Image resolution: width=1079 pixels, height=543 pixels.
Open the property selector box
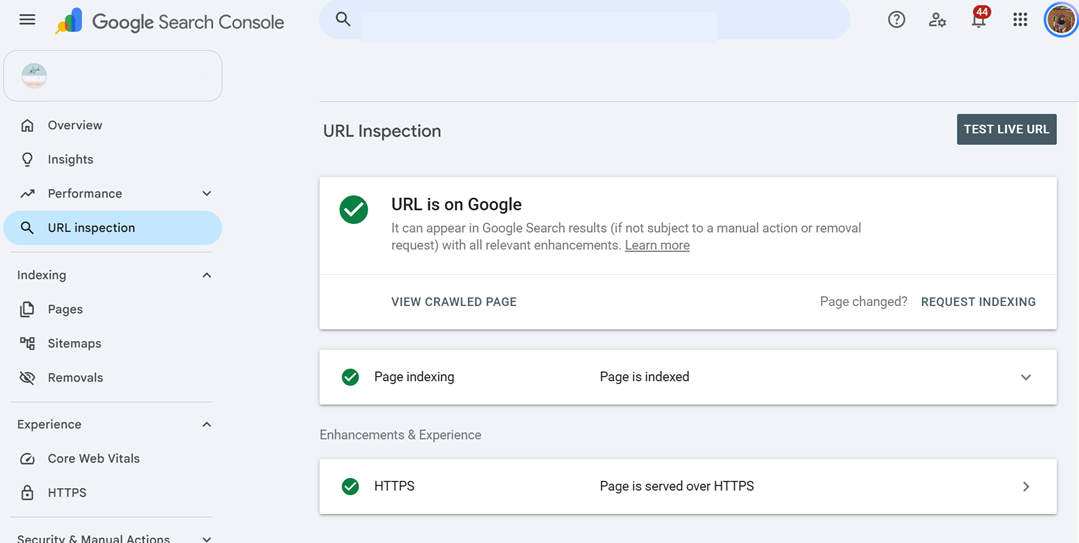[x=113, y=76]
